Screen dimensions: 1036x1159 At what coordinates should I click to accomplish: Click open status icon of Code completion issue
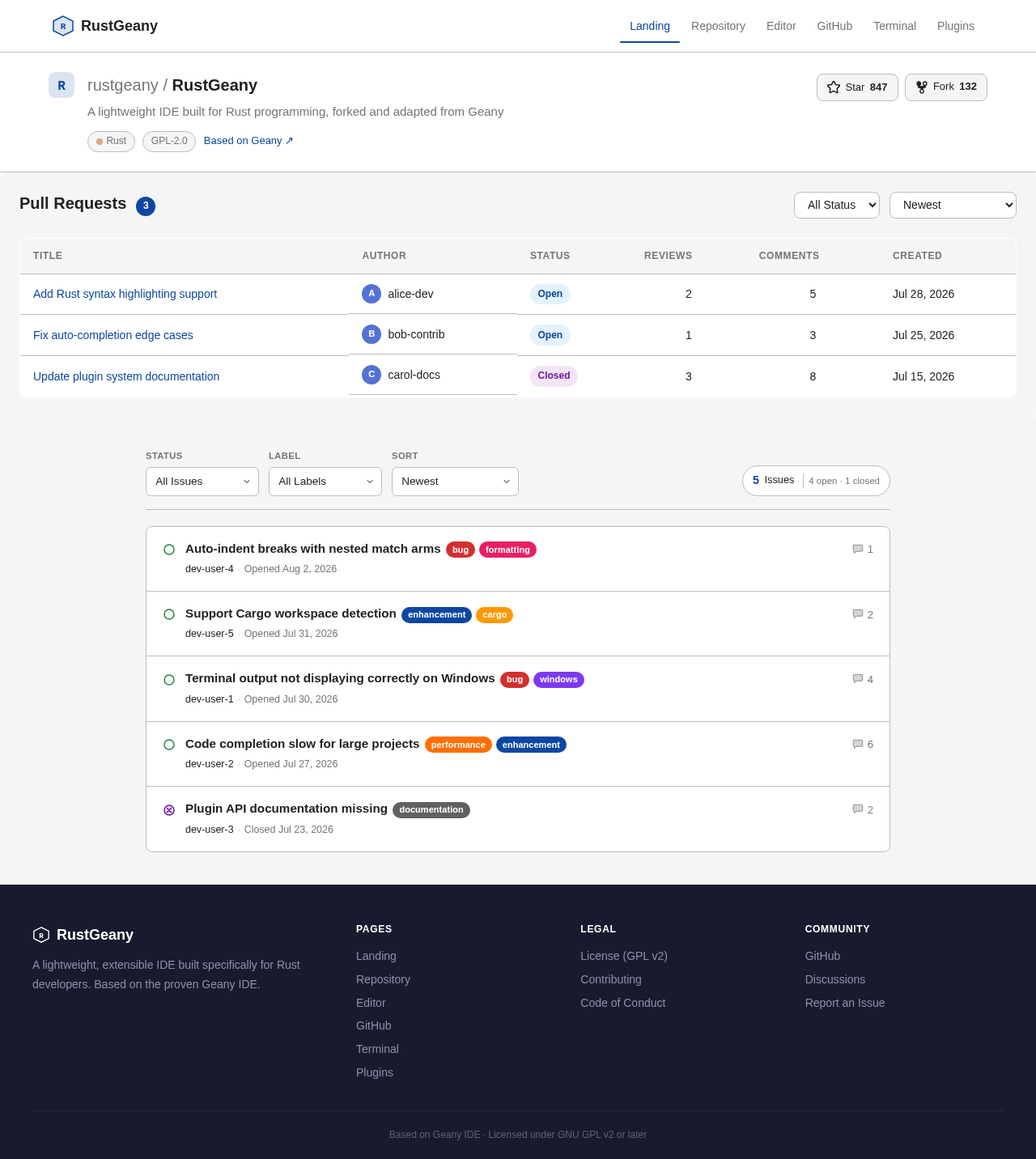tap(169, 745)
